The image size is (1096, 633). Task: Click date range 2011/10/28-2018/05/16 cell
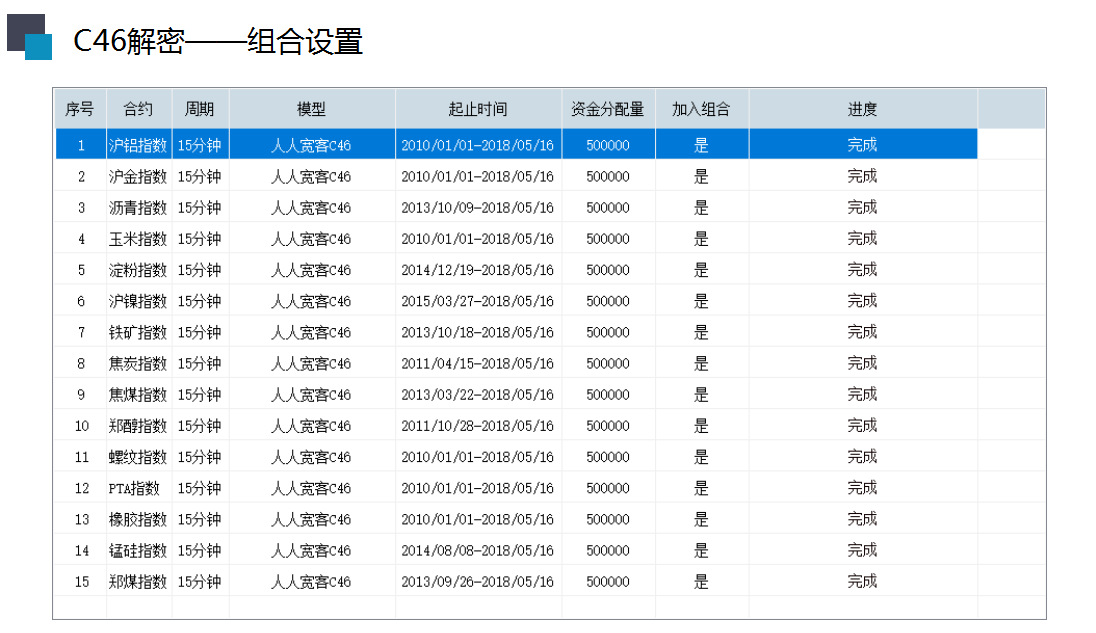478,425
